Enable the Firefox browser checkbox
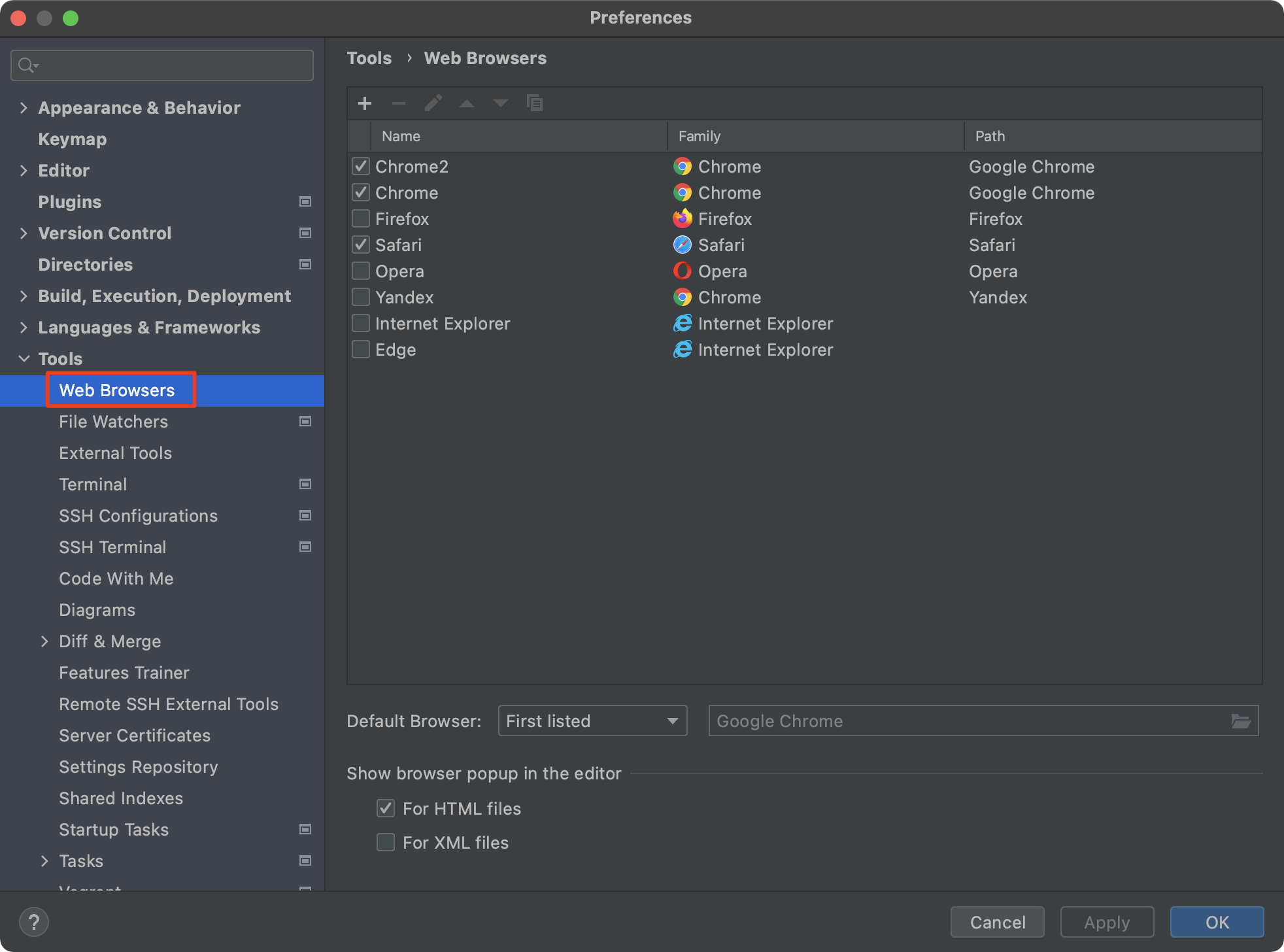 (361, 218)
